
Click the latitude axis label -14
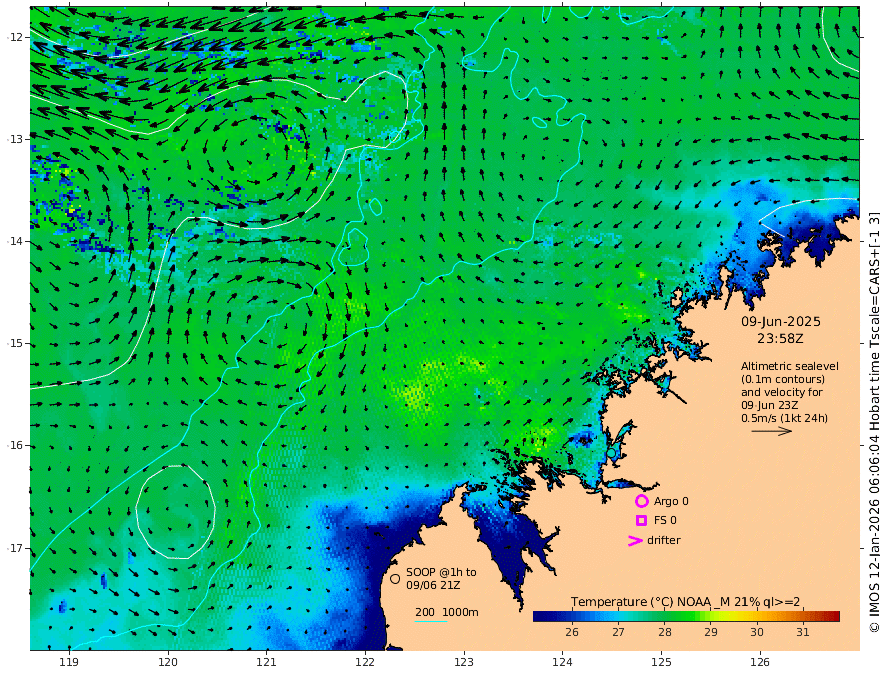point(15,241)
